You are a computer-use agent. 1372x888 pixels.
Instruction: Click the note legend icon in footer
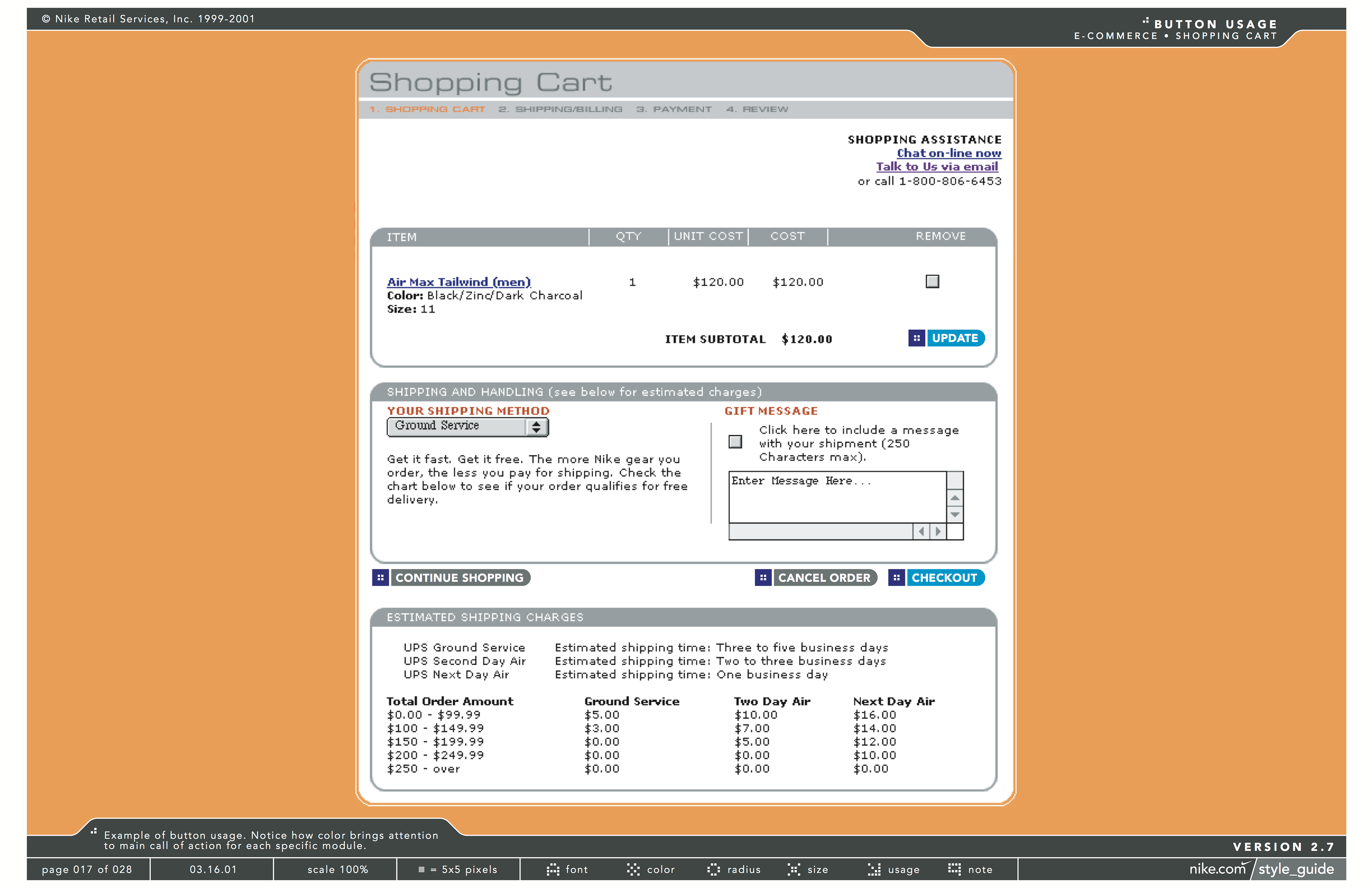(954, 869)
